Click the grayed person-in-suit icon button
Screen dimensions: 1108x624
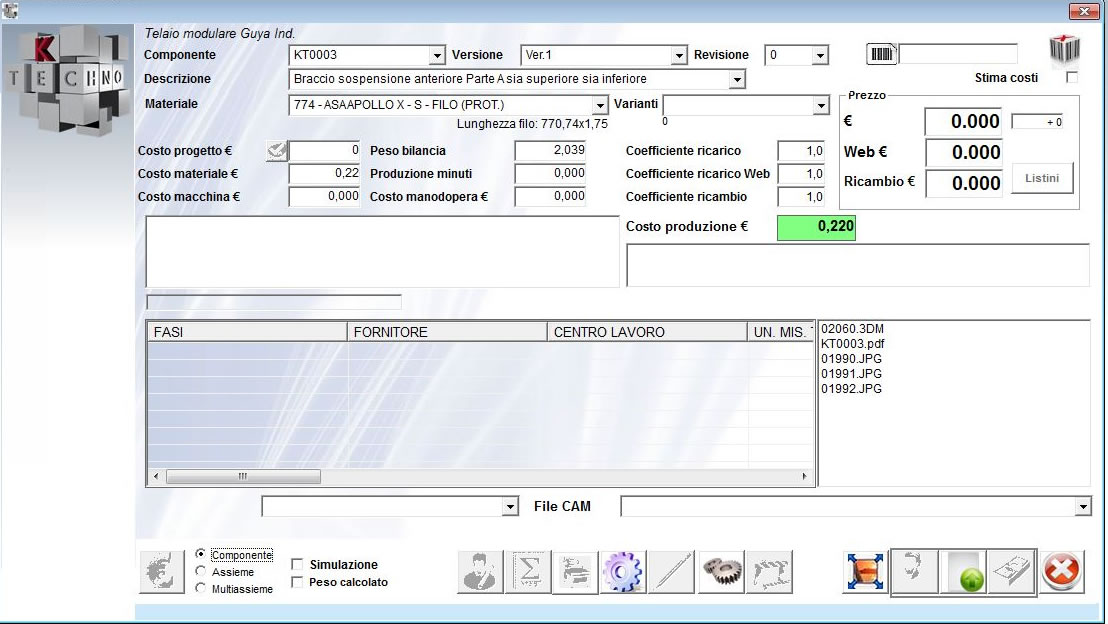481,571
